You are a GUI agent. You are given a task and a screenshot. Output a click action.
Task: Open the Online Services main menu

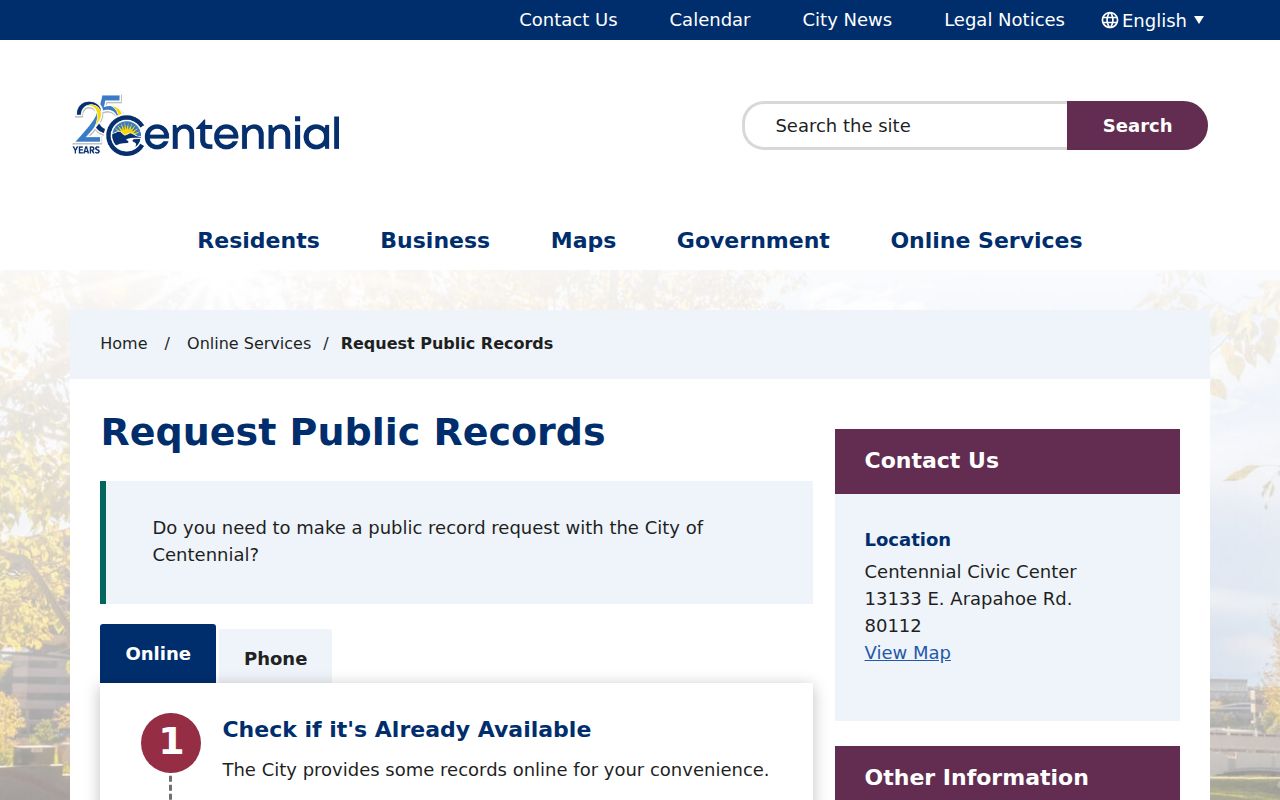[x=986, y=240]
